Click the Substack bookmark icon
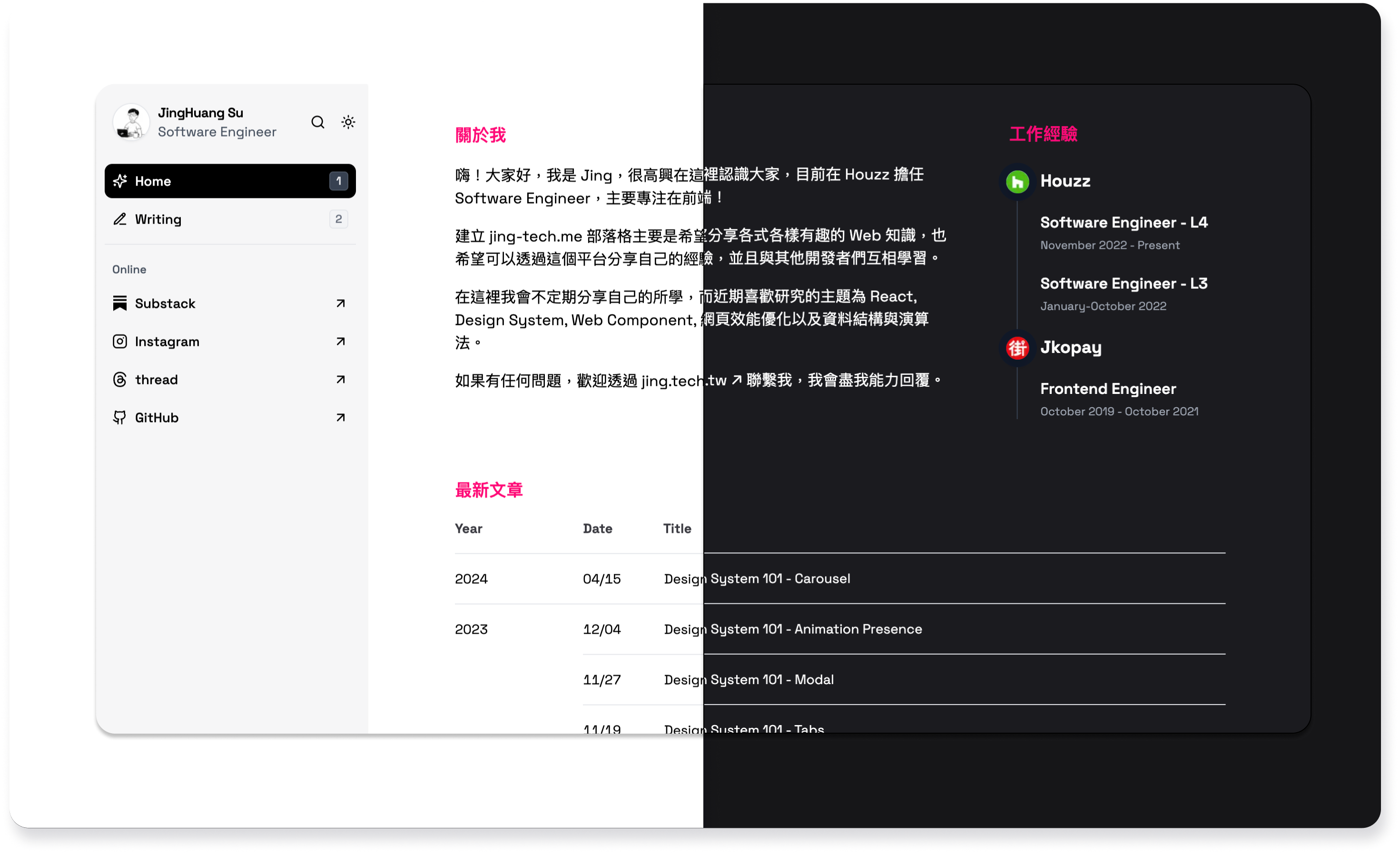Viewport: 1400px width, 854px height. 120,304
